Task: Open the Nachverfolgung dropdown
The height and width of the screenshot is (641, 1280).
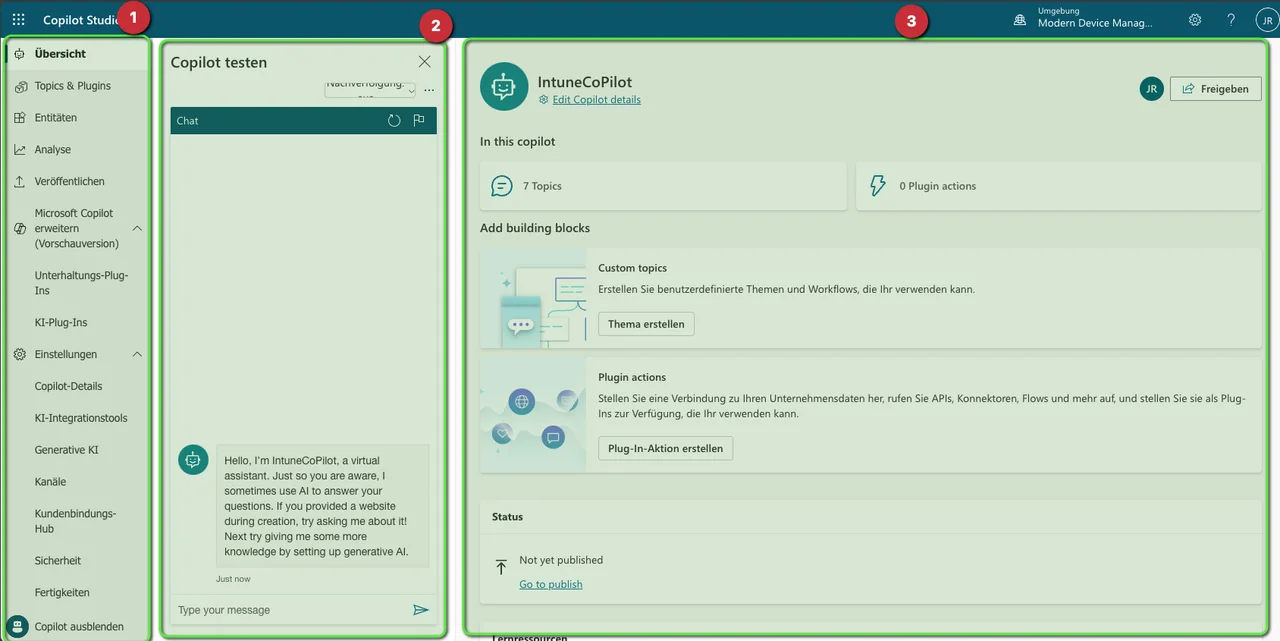Action: click(370, 90)
